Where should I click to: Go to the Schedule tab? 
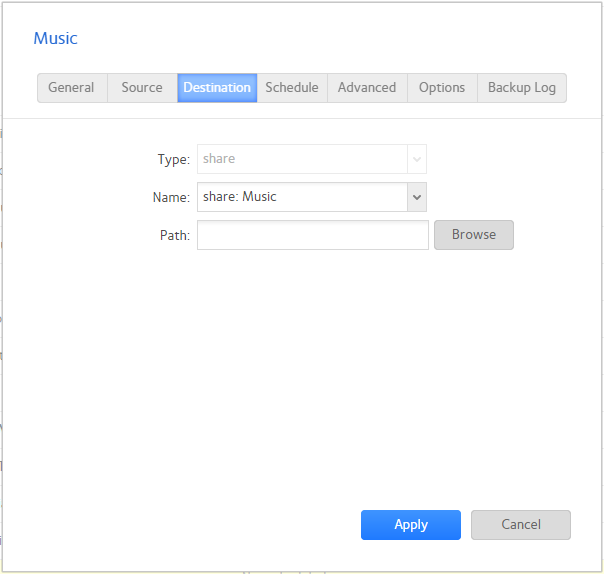[x=292, y=88]
